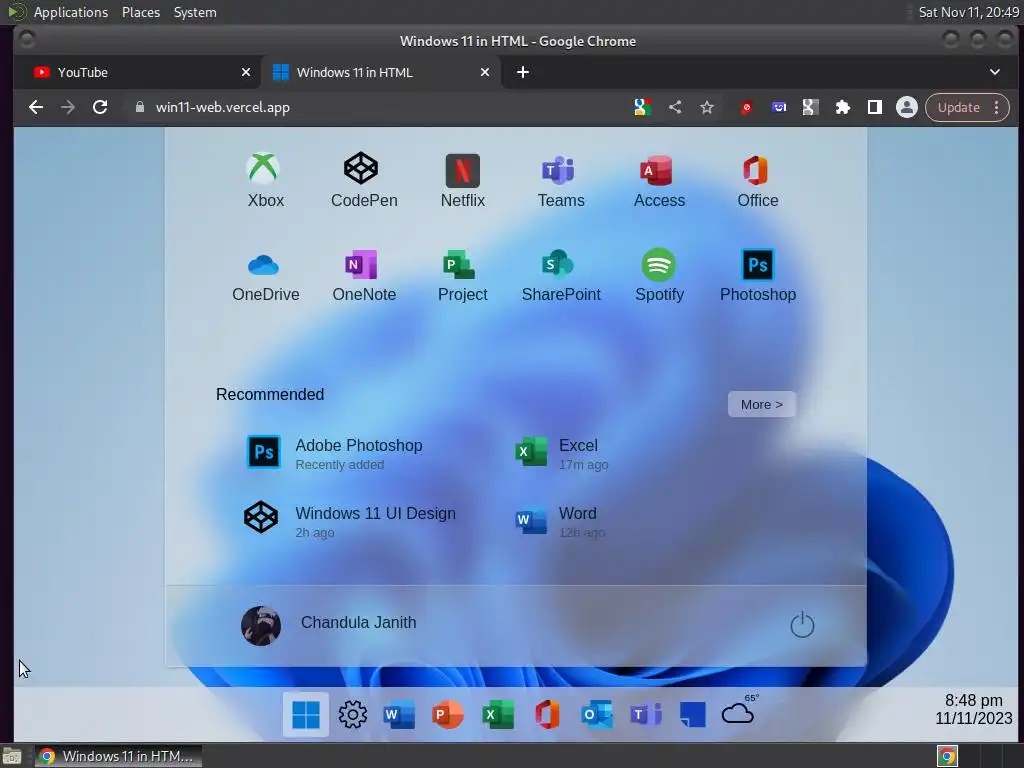The width and height of the screenshot is (1024, 768).
Task: Click the red extension icon
Action: [746, 107]
